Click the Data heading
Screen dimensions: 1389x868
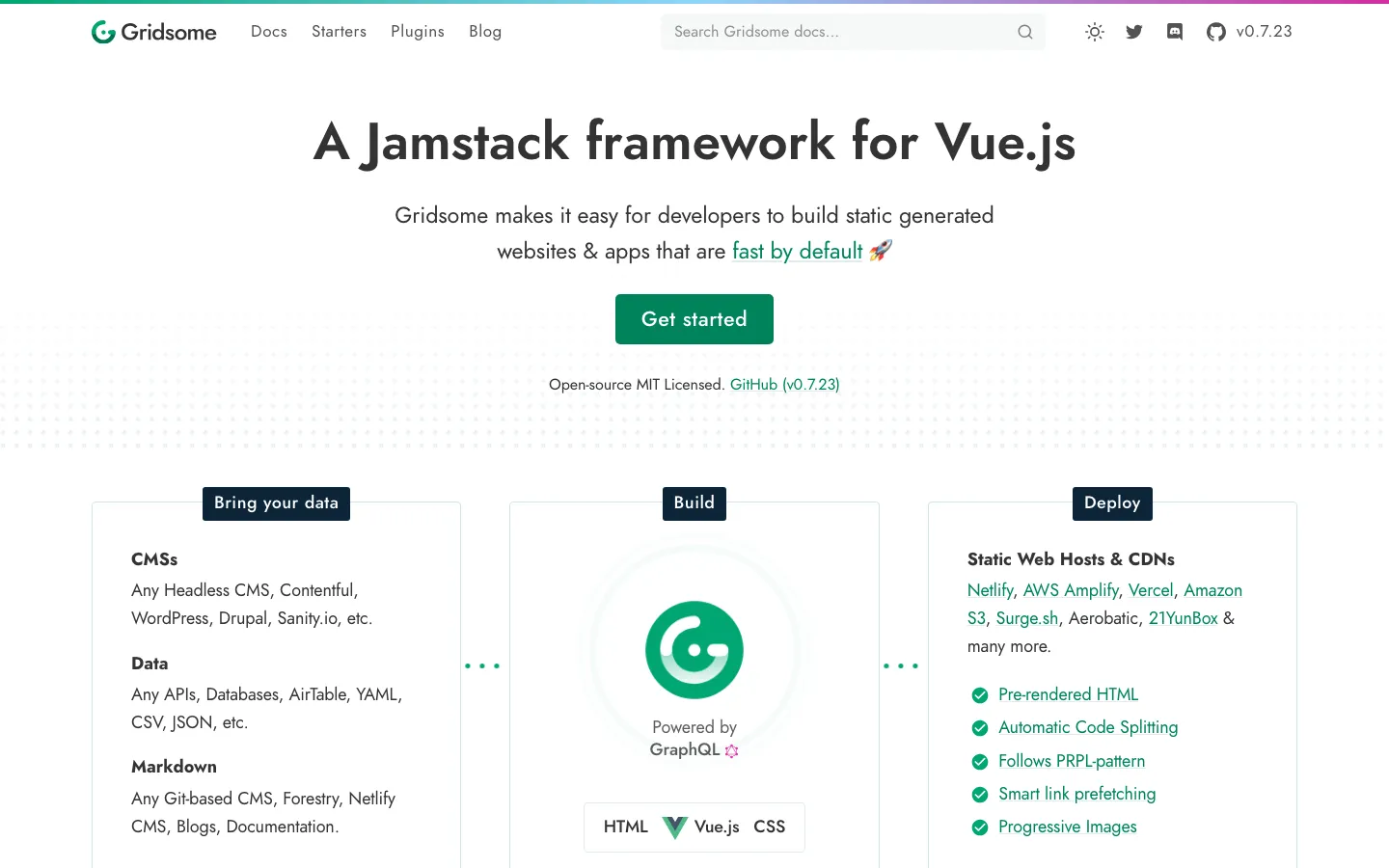pos(150,664)
